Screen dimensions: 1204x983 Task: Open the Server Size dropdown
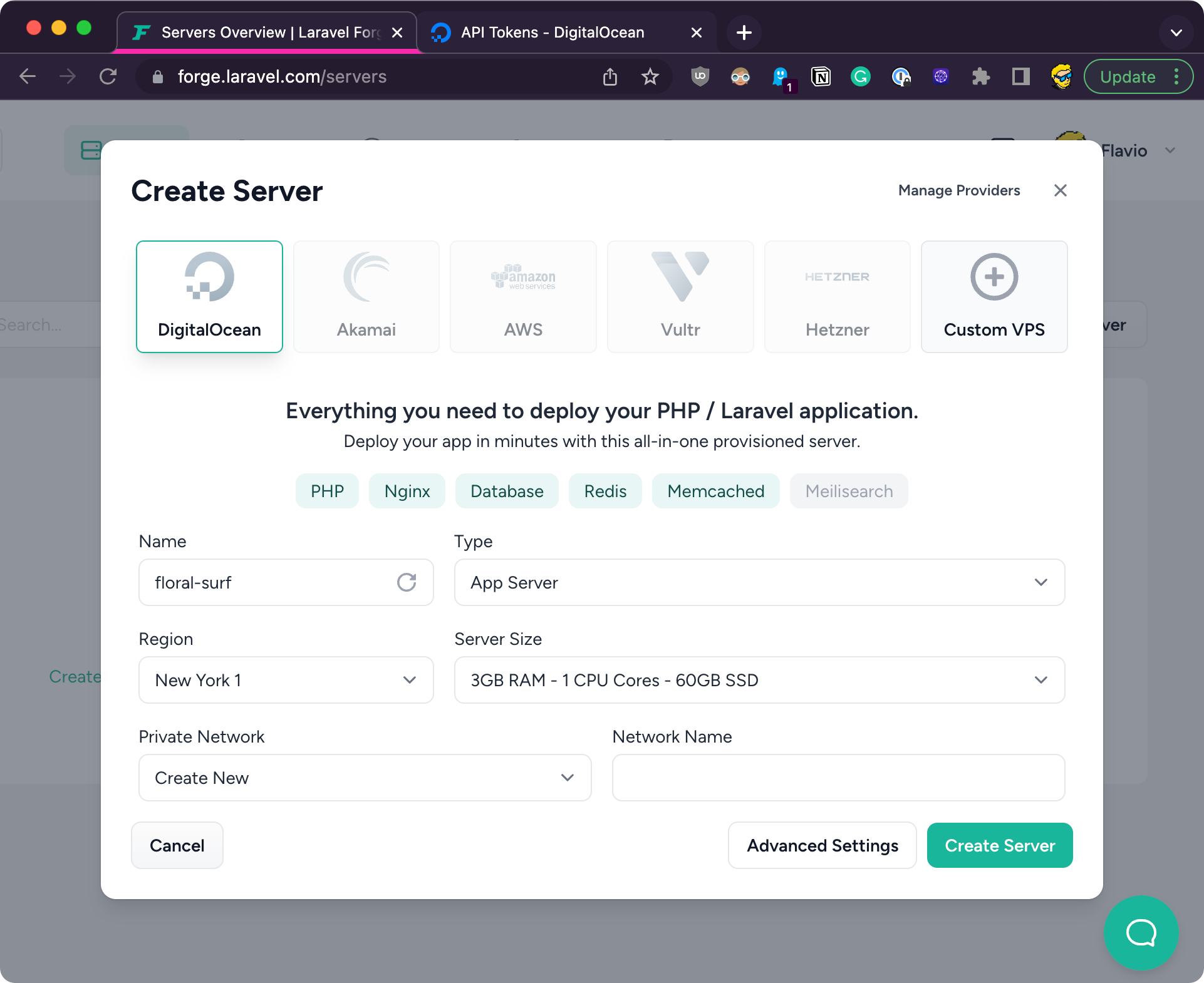[x=759, y=680]
